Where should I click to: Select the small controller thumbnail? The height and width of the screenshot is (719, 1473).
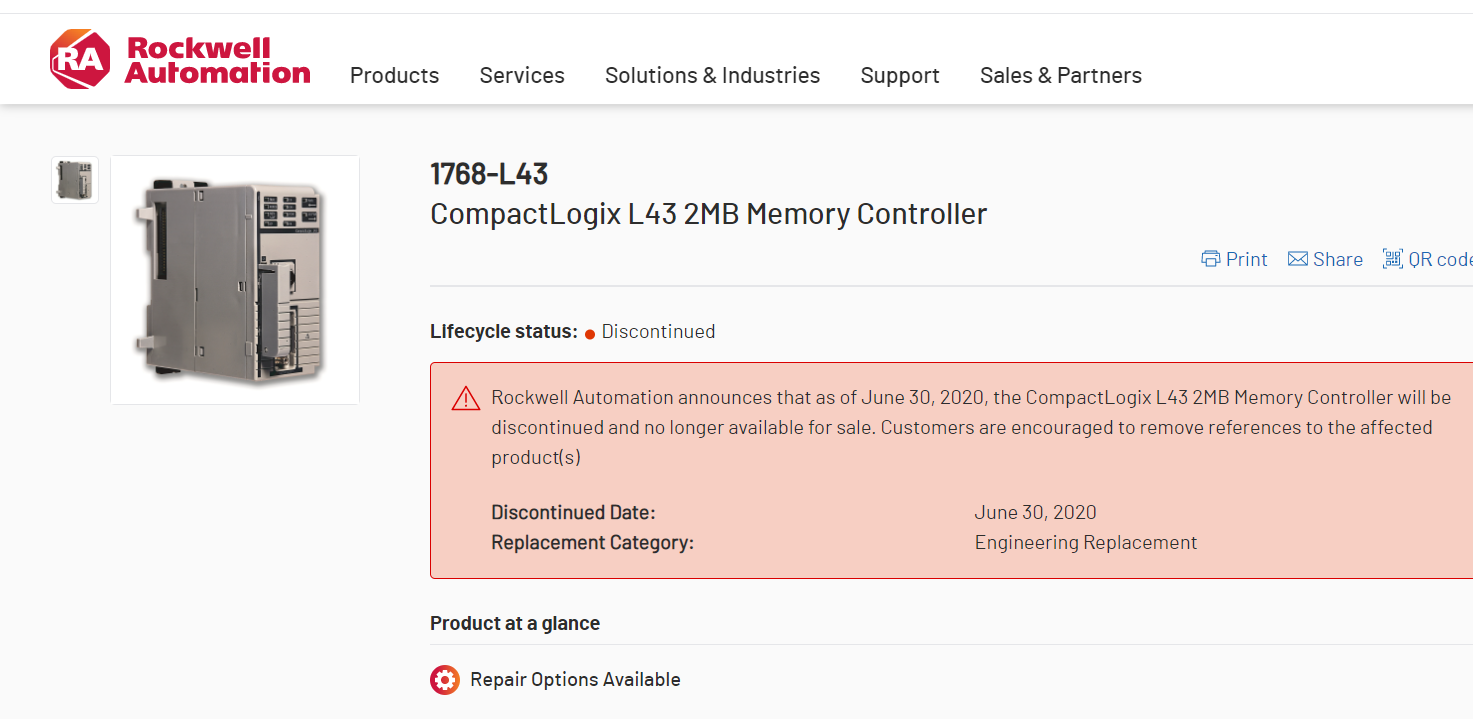[75, 180]
